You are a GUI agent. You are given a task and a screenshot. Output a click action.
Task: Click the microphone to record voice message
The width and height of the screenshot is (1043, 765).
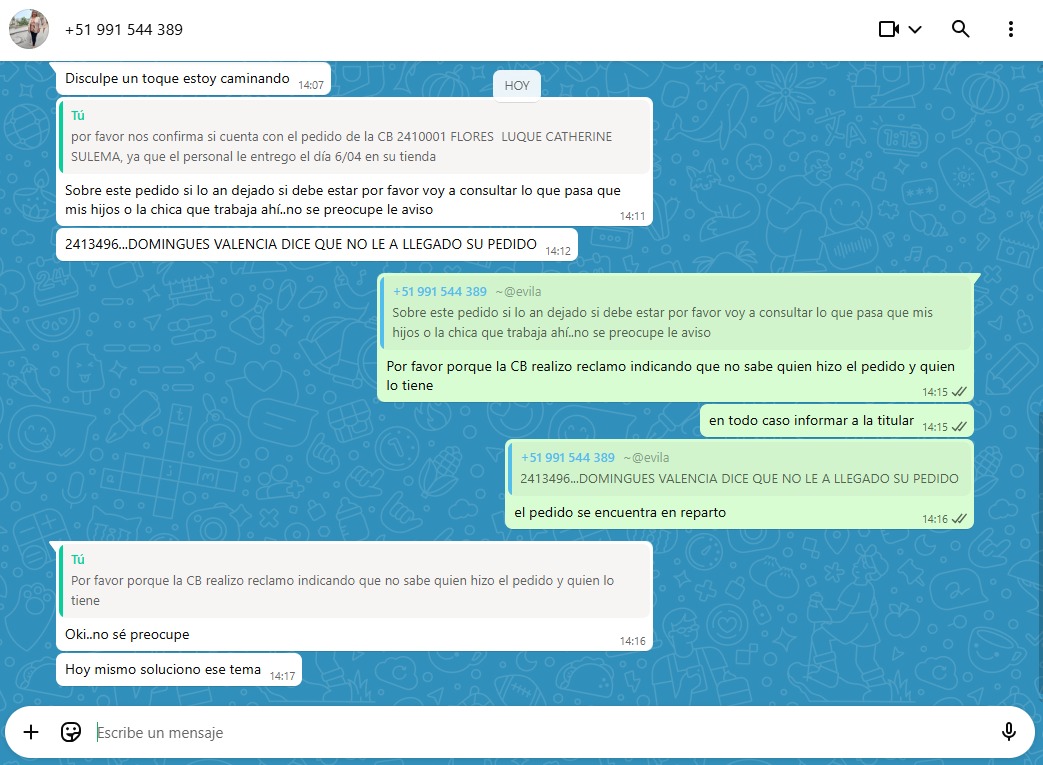(1009, 732)
